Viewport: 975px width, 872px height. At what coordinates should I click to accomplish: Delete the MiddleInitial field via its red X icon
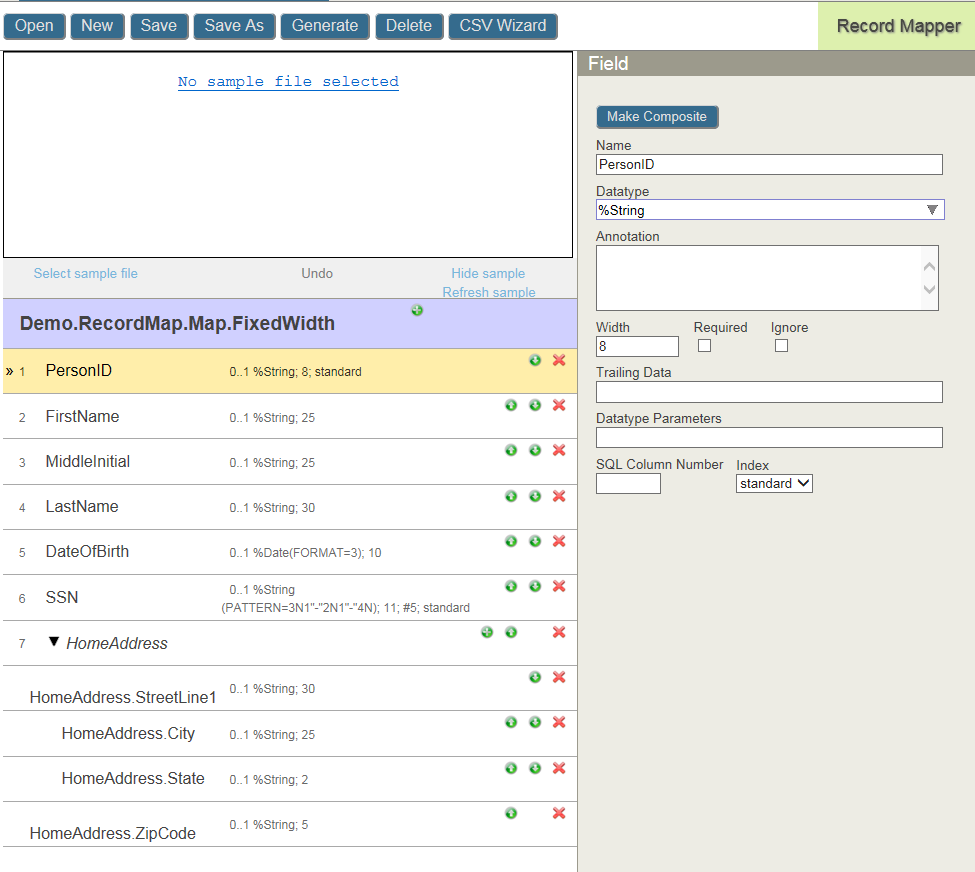(559, 450)
